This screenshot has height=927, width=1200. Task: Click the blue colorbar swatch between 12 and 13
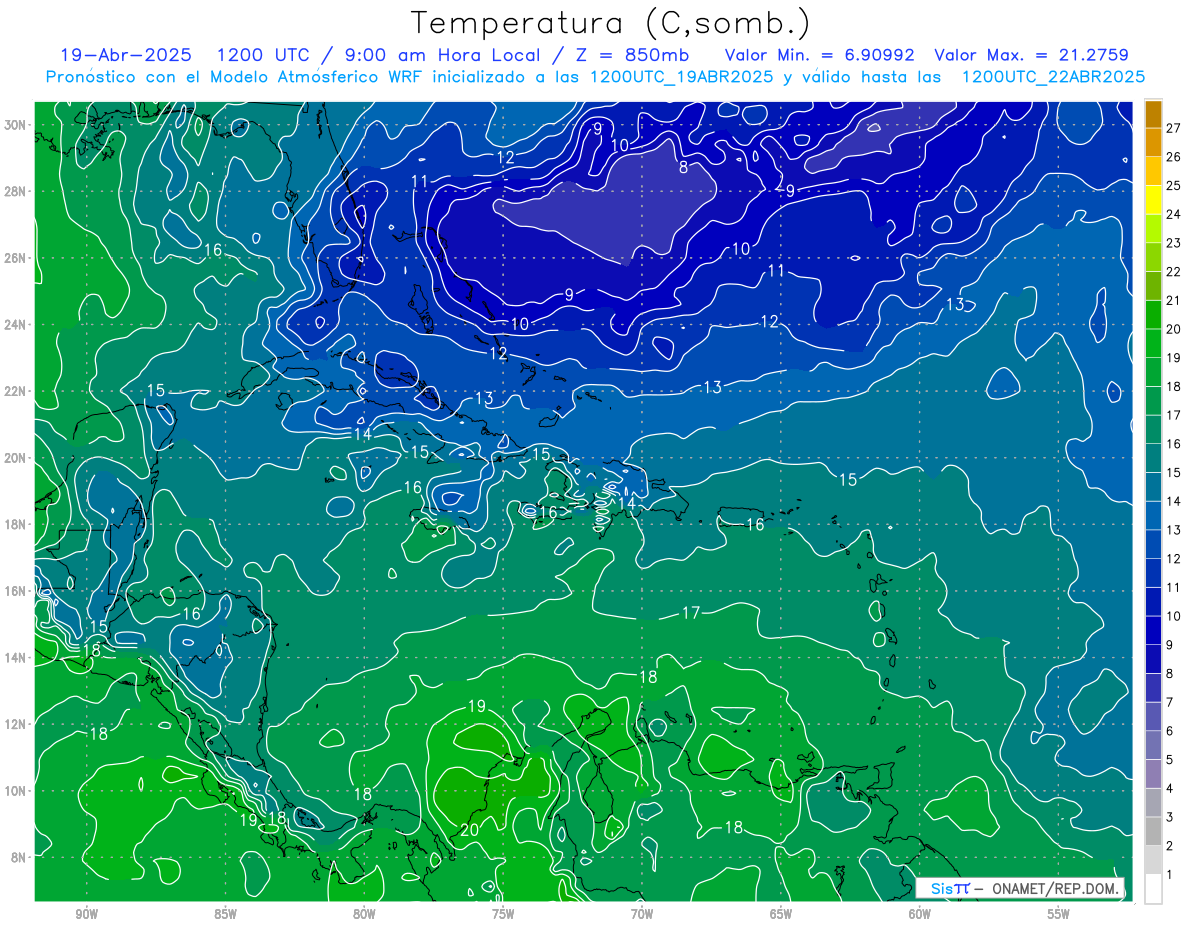pyautogui.click(x=1153, y=544)
